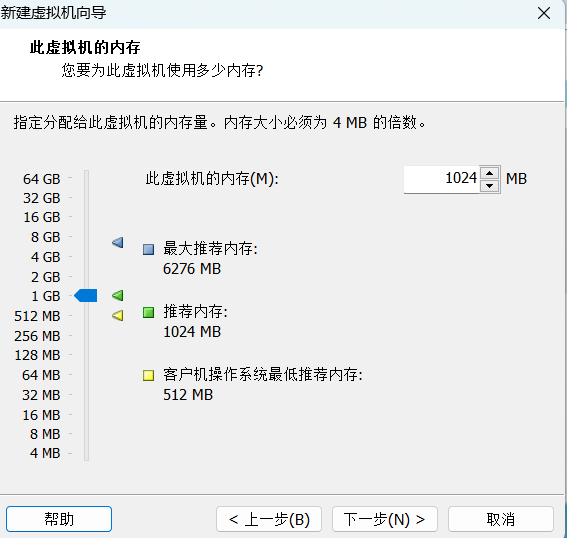Click the 2 GB scale label

click(x=46, y=277)
